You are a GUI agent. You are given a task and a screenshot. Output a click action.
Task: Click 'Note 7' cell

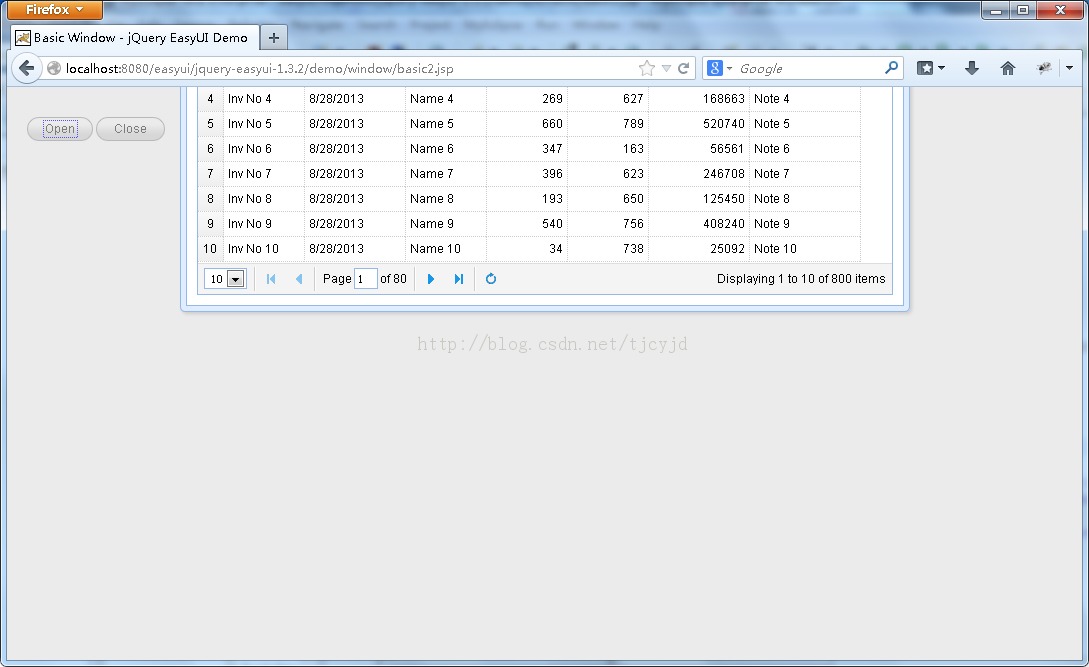(805, 174)
